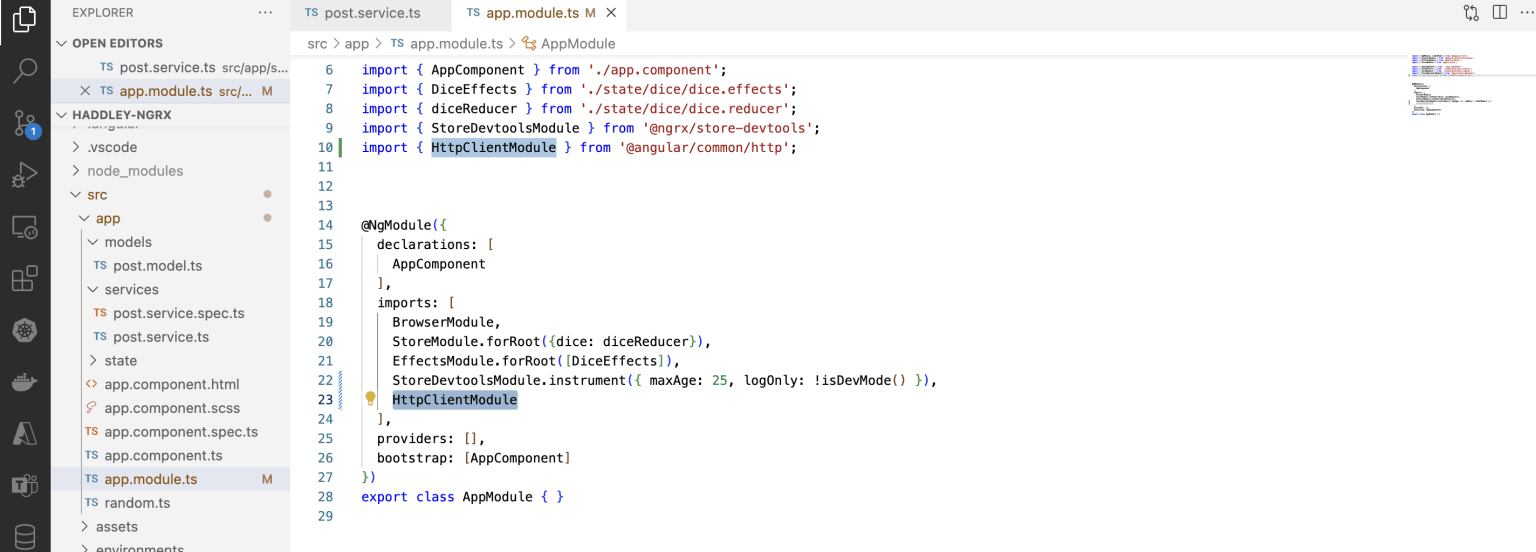Open the database view icon
Image resolution: width=1536 pixels, height=552 pixels.
tap(25, 537)
